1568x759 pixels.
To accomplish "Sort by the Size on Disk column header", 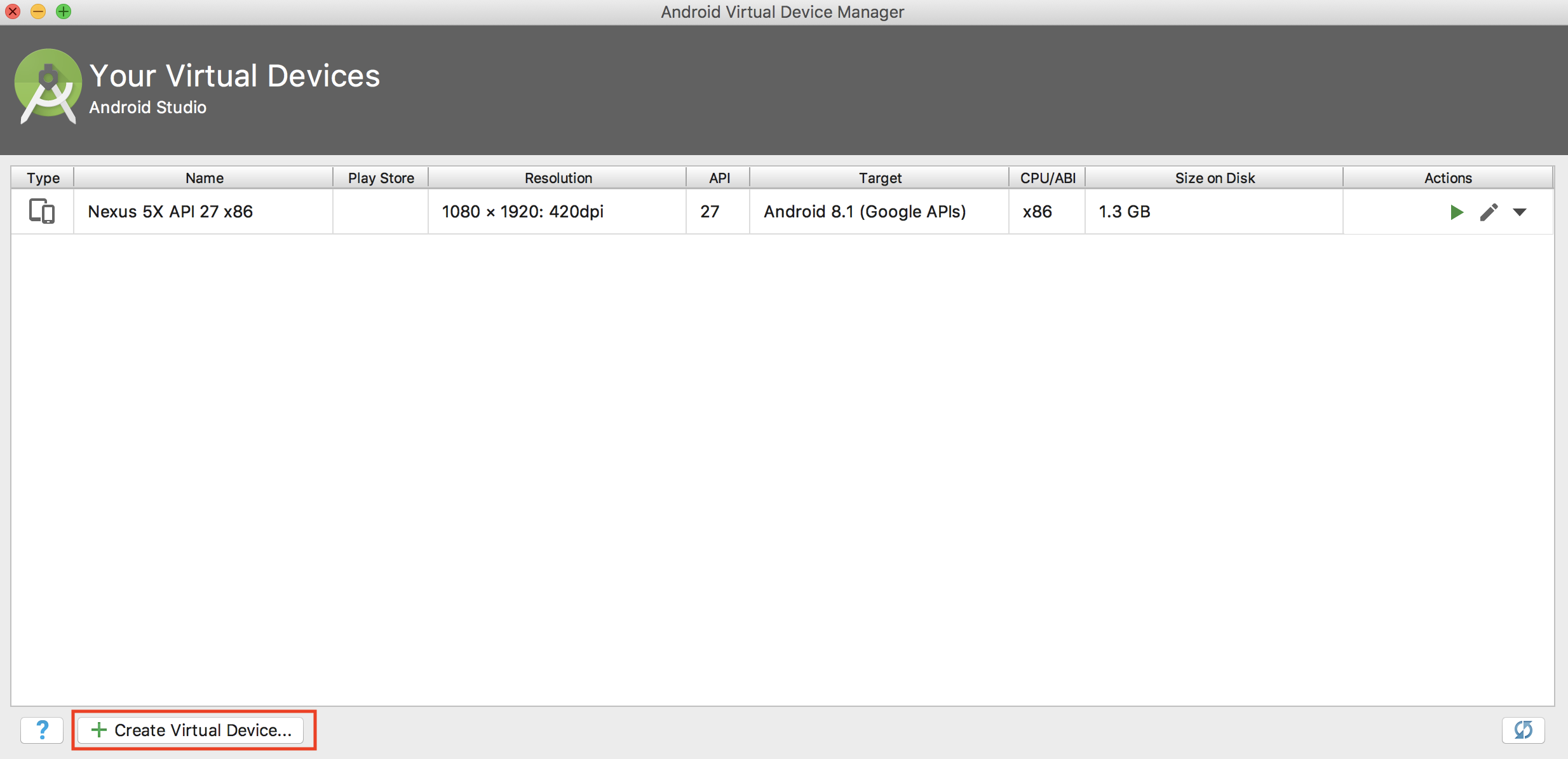I will click(1215, 178).
